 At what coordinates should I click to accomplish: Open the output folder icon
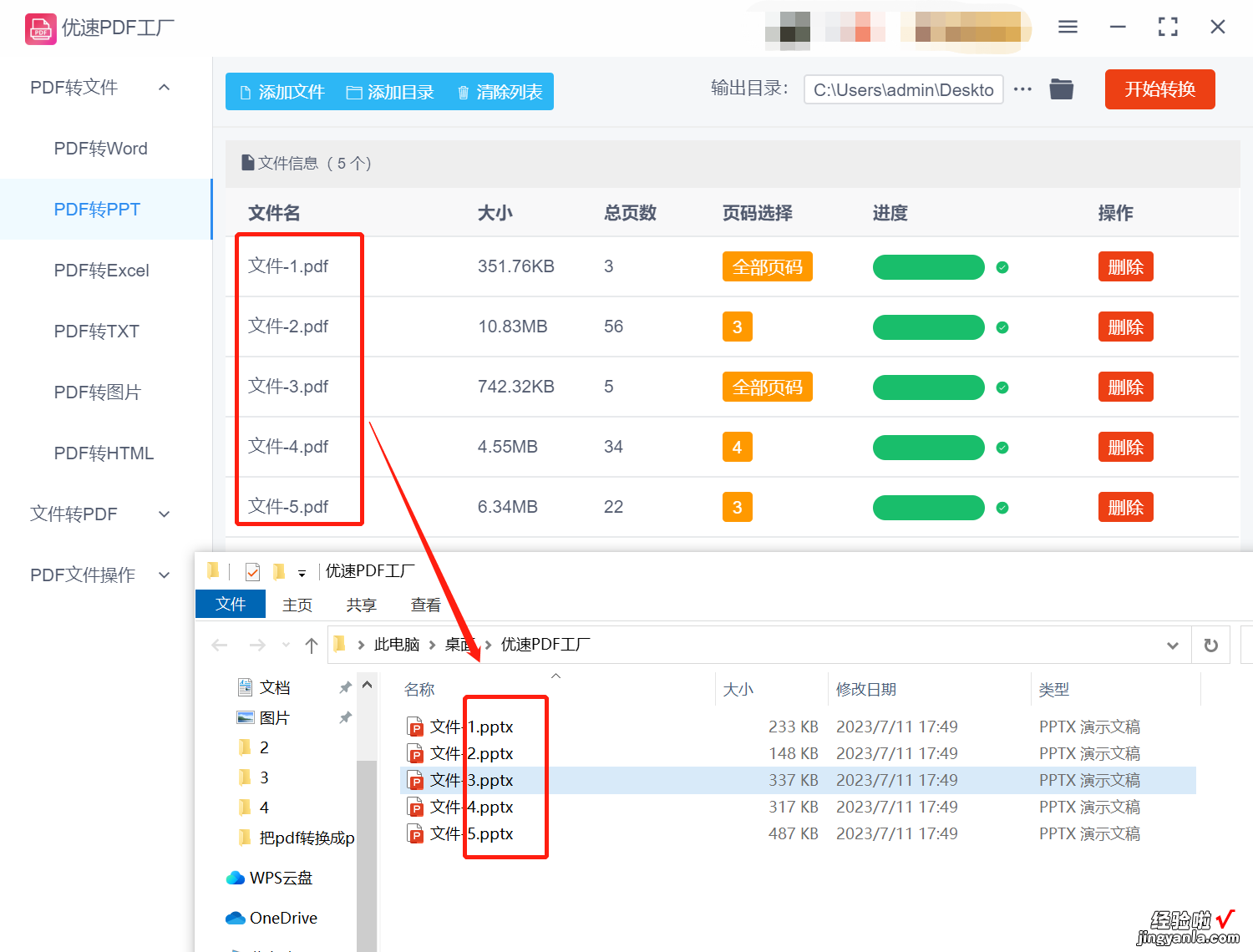[x=1062, y=89]
